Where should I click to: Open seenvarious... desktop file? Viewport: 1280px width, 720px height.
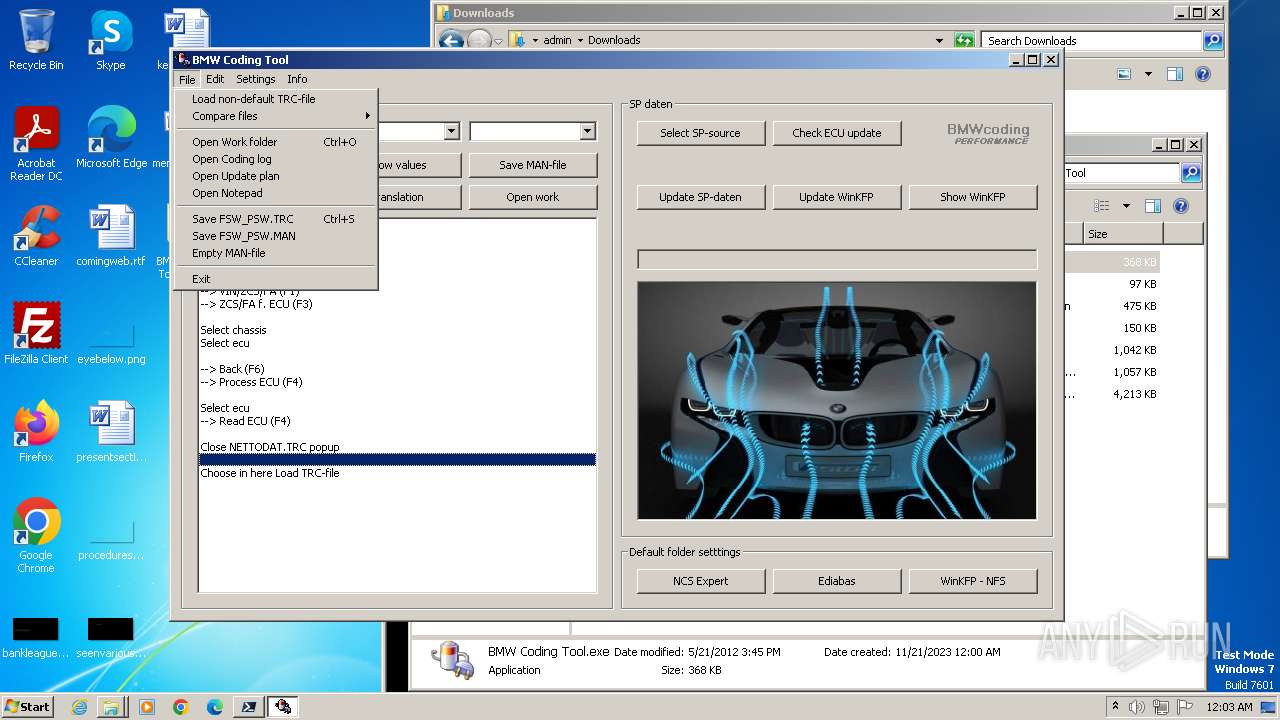[111, 638]
